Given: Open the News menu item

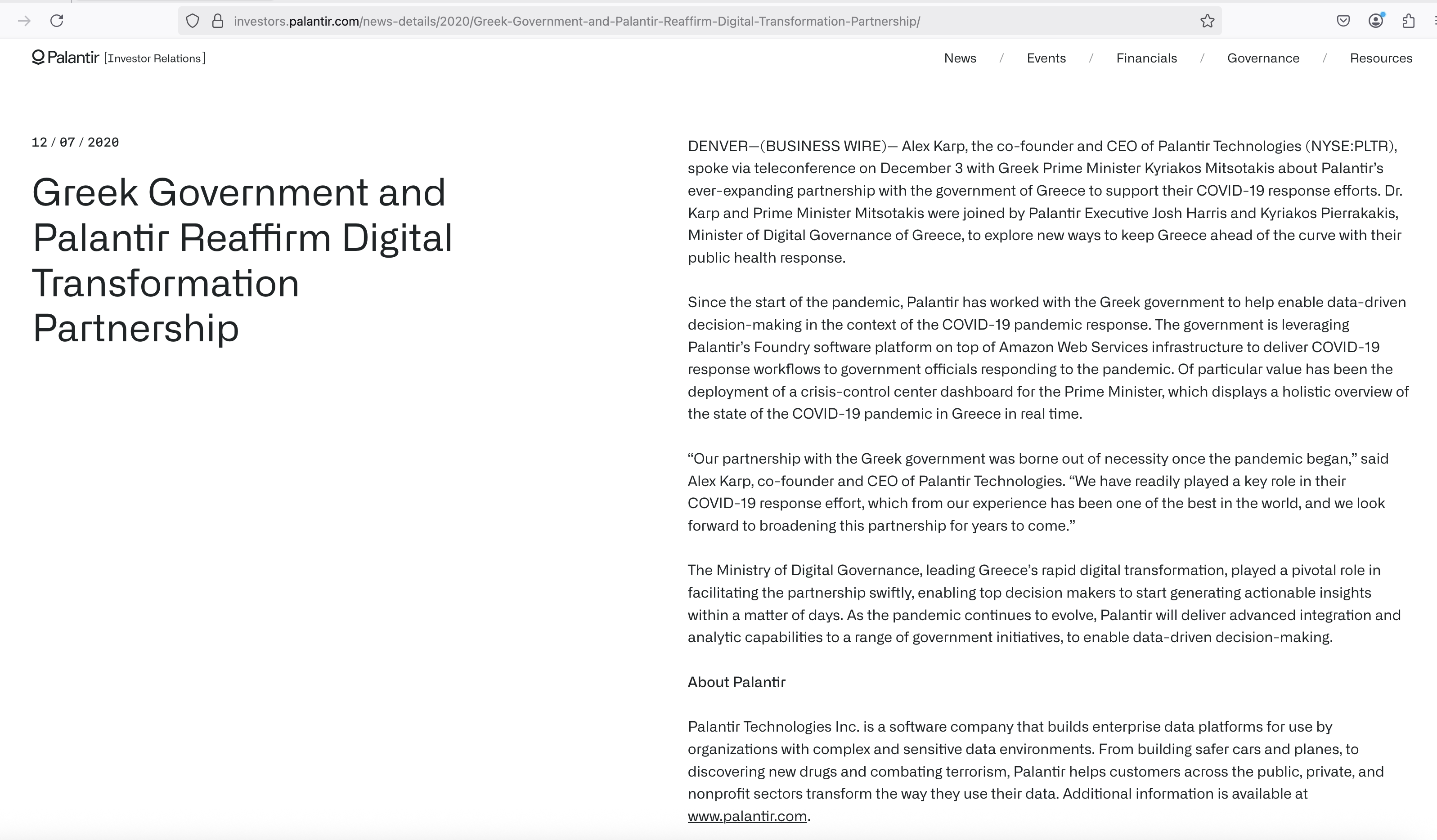Looking at the screenshot, I should tap(960, 58).
